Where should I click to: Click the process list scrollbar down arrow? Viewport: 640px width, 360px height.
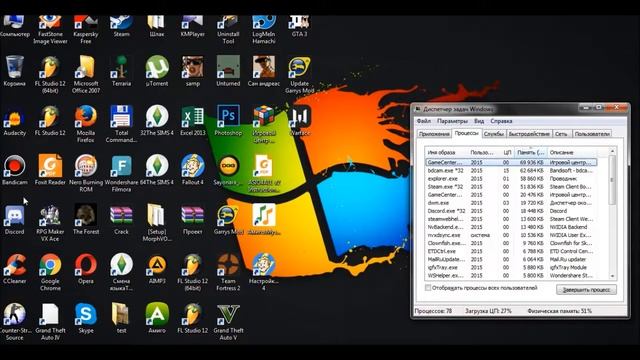coord(612,276)
